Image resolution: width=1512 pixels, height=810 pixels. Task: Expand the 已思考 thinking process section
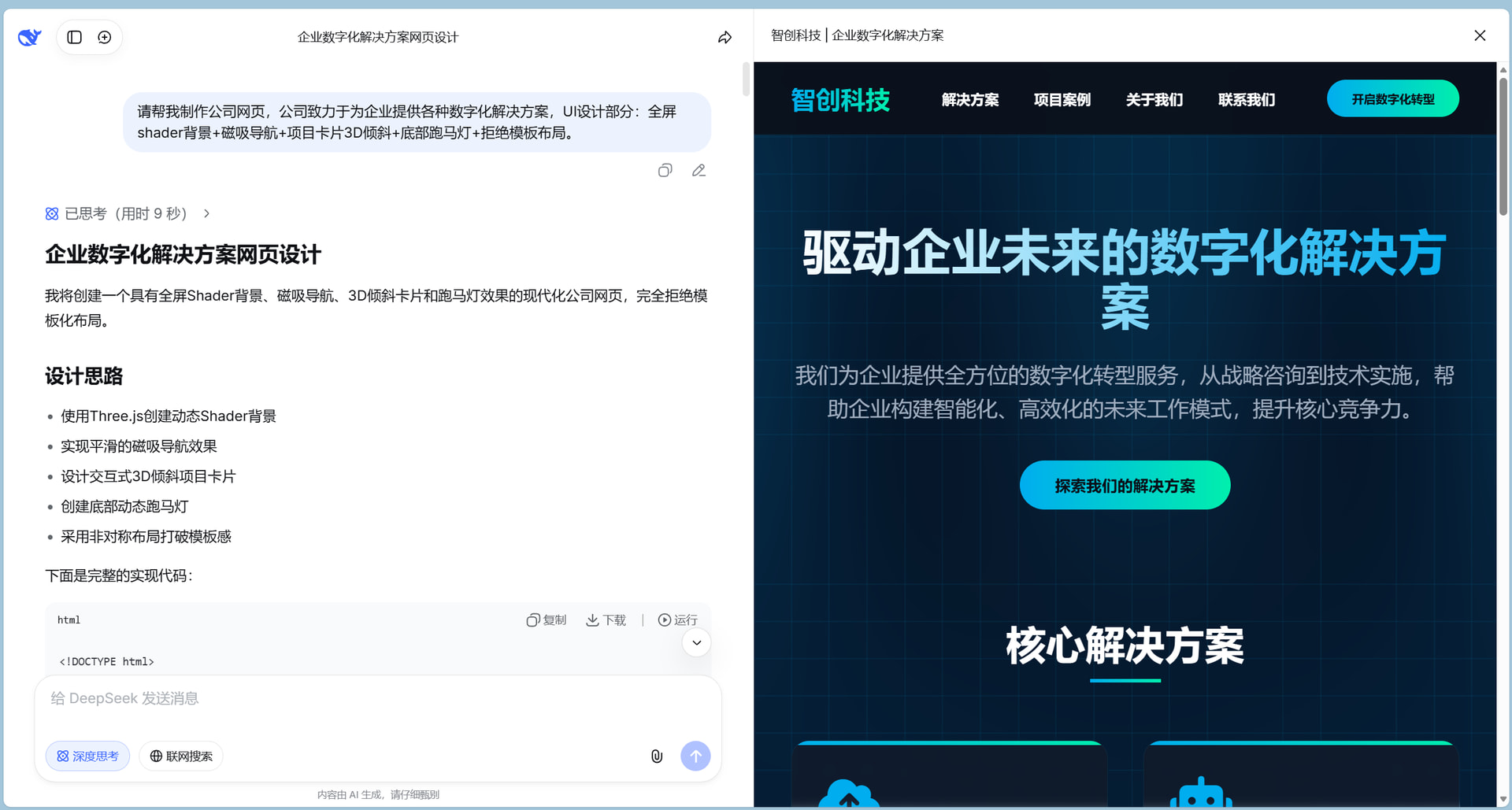pyautogui.click(x=128, y=213)
